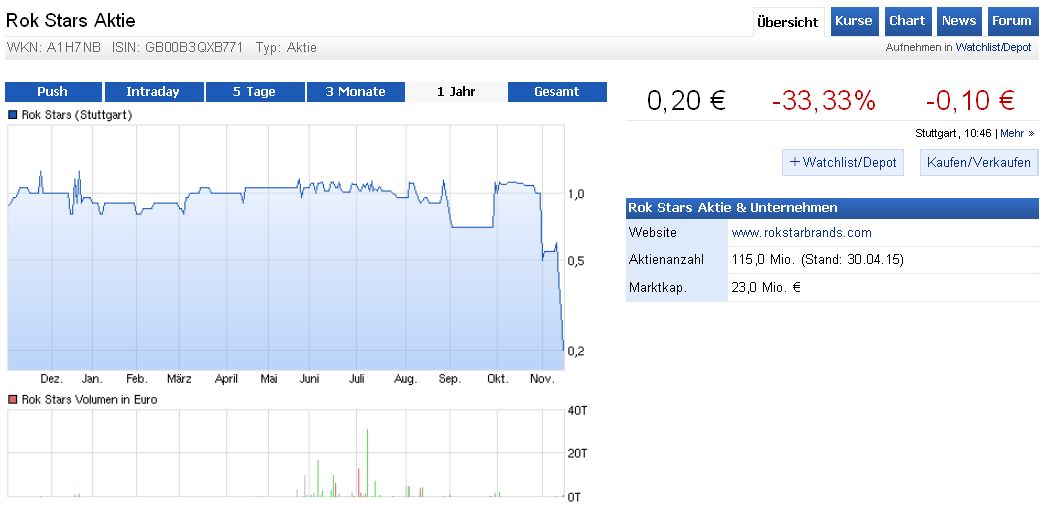Open the Mehr » link
This screenshot has width=1045, height=509.
[1017, 133]
